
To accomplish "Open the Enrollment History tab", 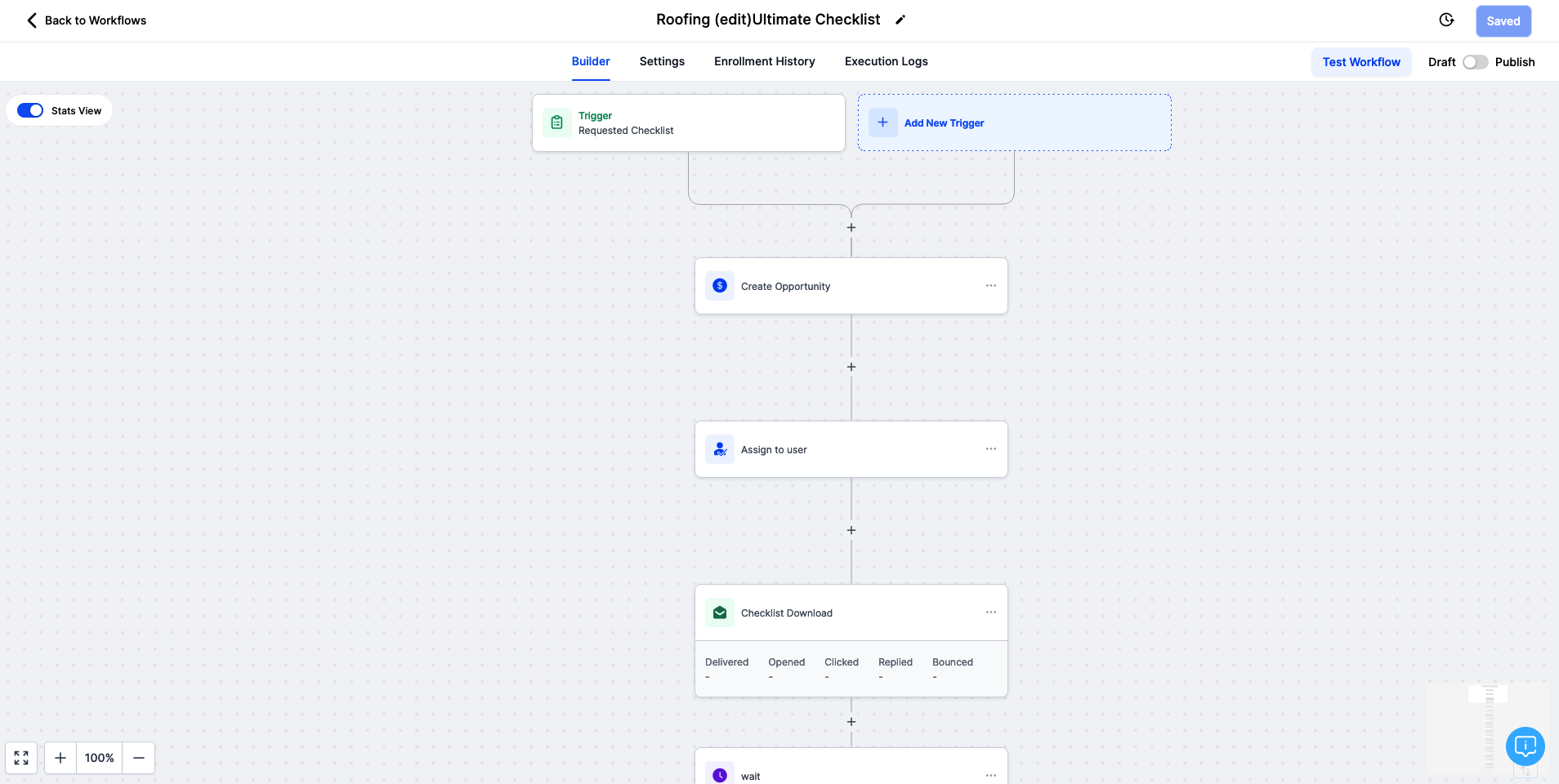I will coord(764,61).
